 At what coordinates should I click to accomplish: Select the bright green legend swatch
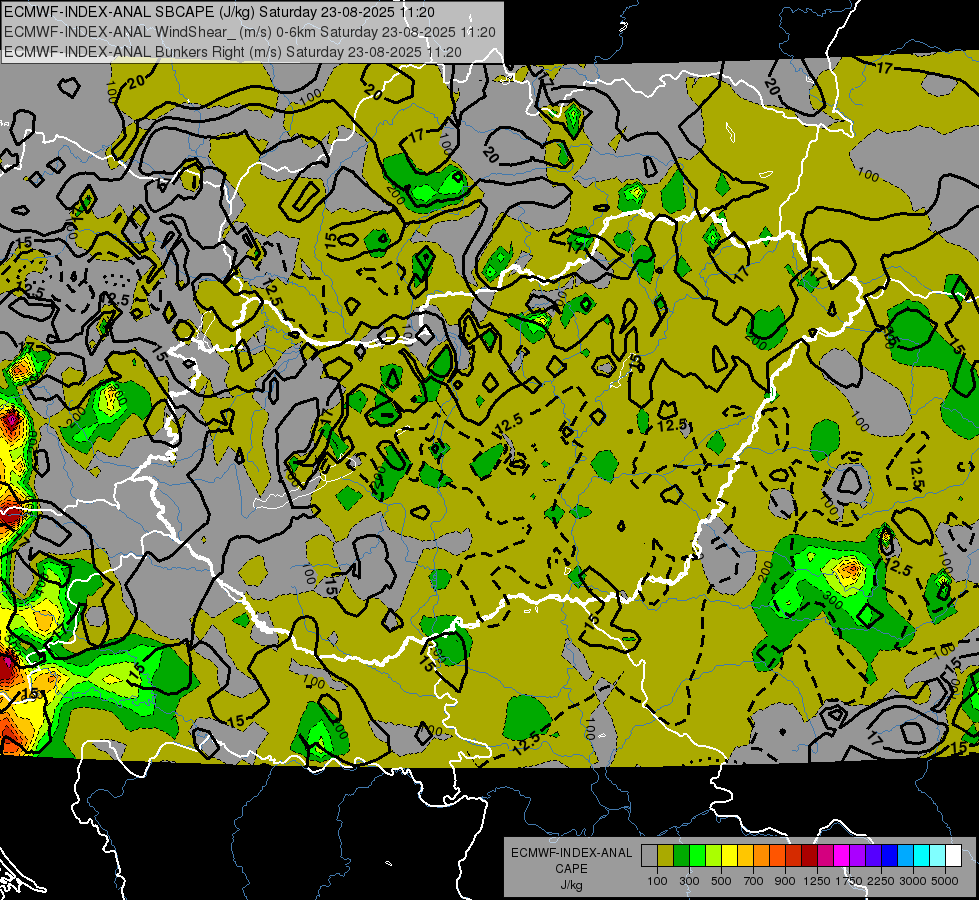click(697, 856)
